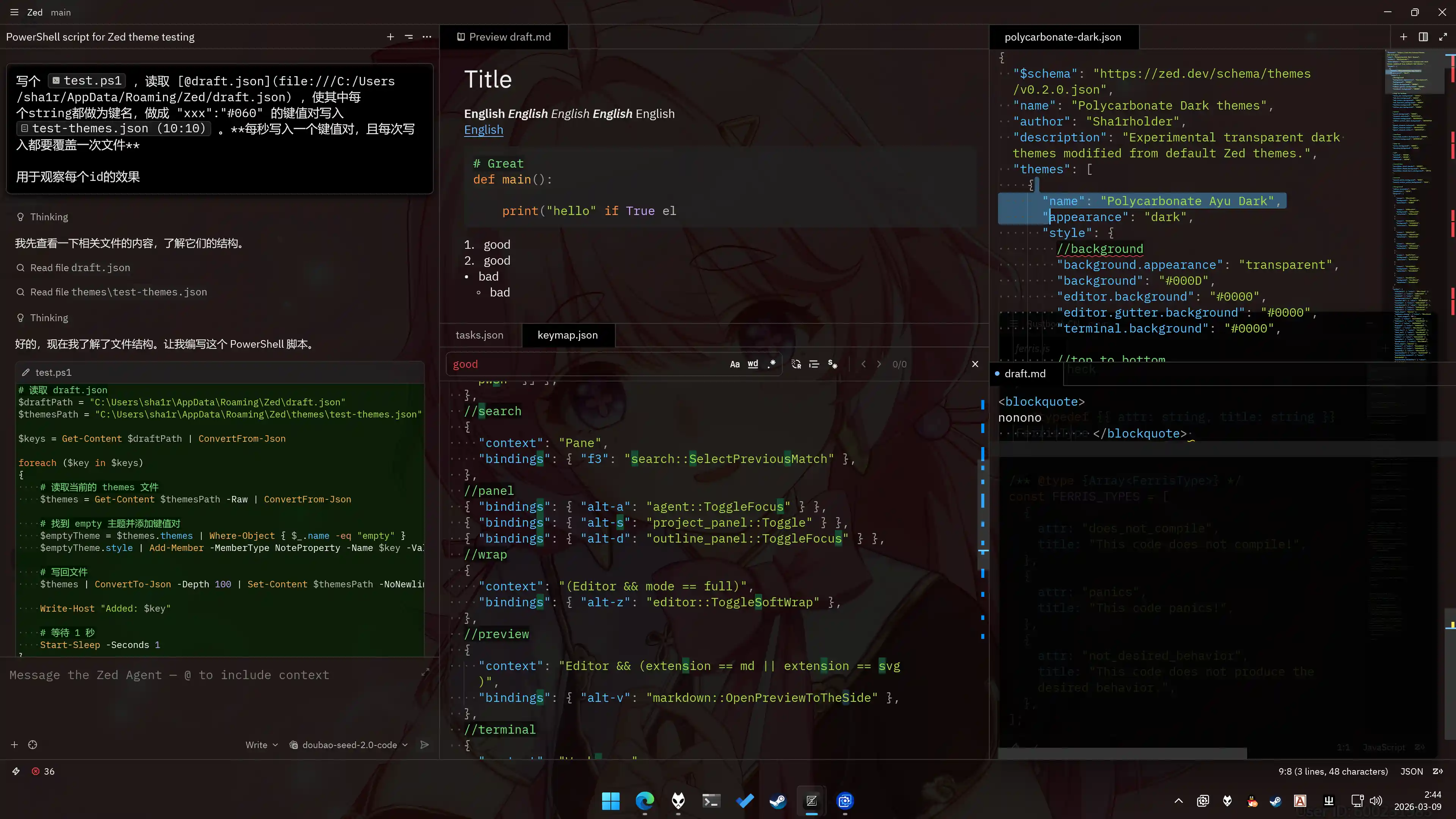Open the Write profile dropdown

(262, 745)
